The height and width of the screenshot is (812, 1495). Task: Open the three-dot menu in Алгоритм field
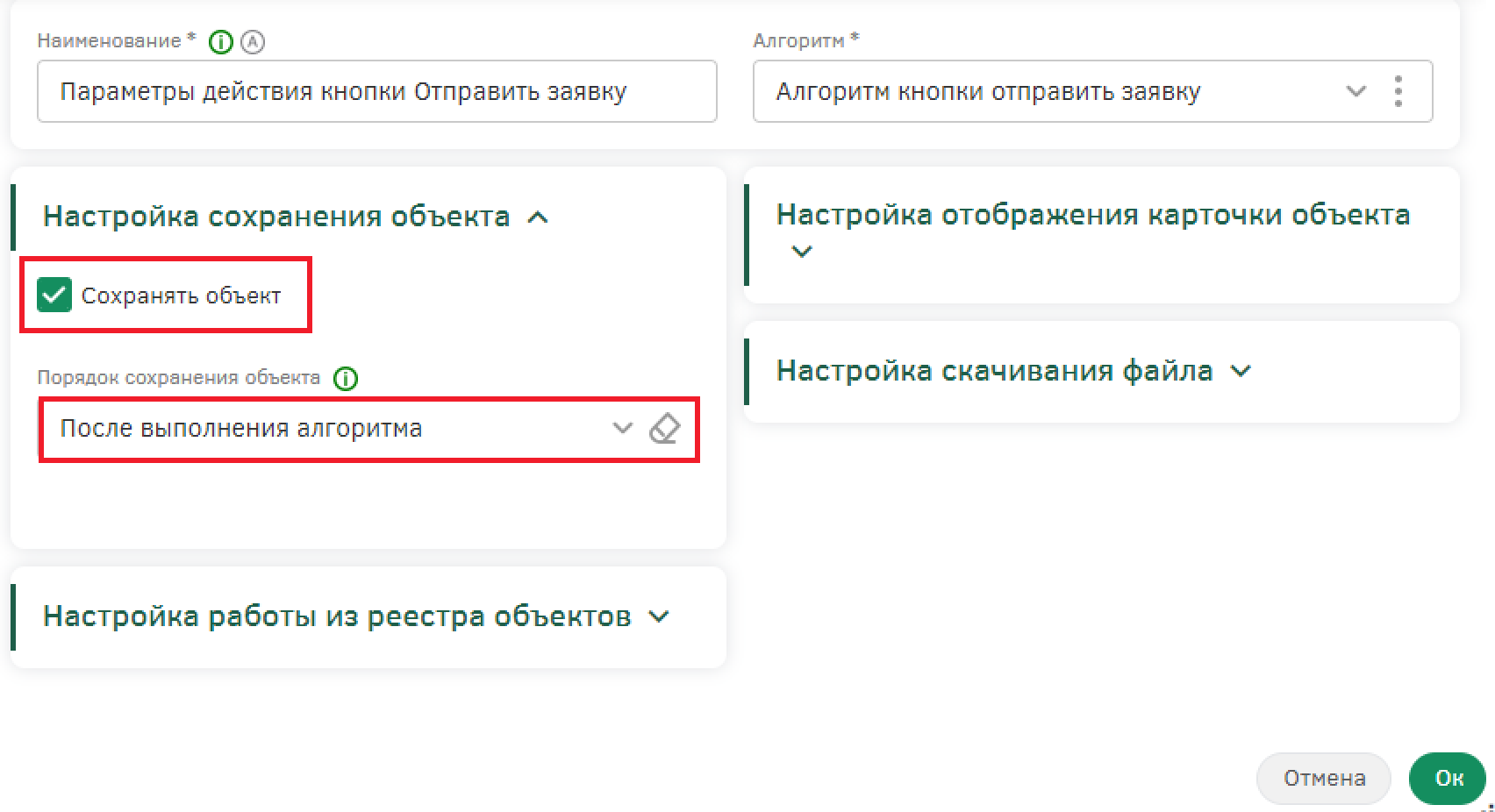[x=1398, y=91]
